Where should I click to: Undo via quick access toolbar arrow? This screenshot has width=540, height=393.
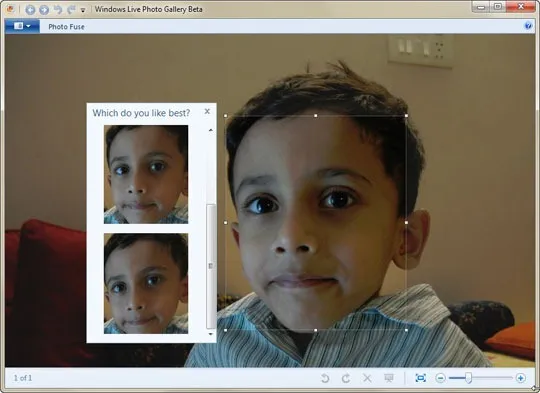tap(58, 9)
